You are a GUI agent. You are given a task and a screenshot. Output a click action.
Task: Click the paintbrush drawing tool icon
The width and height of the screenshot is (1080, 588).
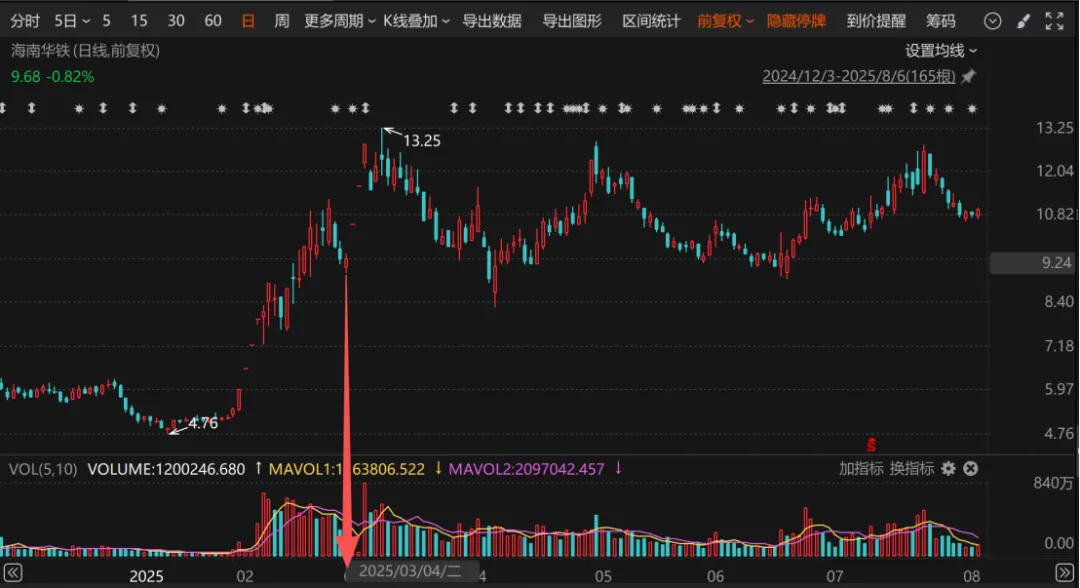(1021, 21)
